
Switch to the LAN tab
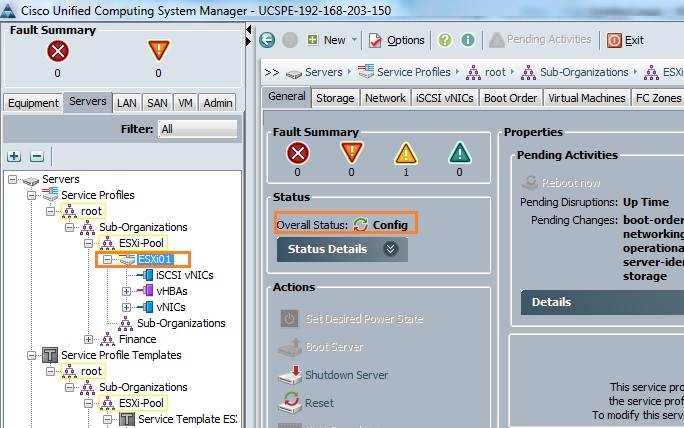[x=127, y=103]
